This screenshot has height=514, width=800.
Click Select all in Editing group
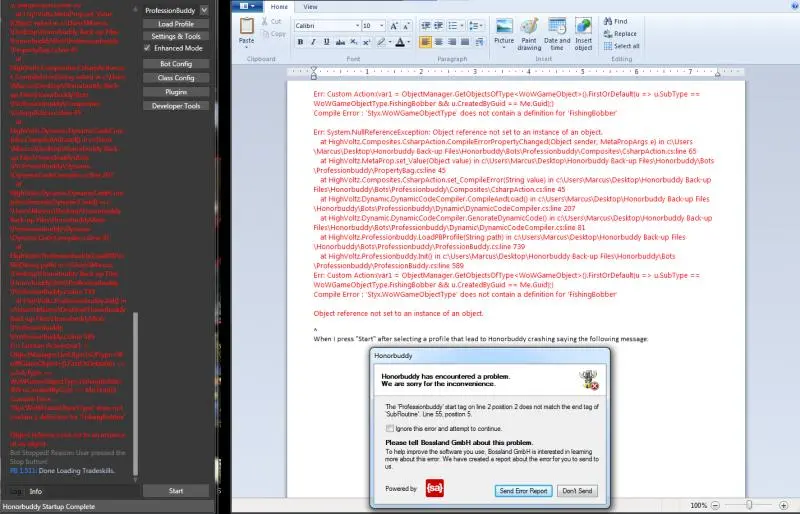coord(621,46)
